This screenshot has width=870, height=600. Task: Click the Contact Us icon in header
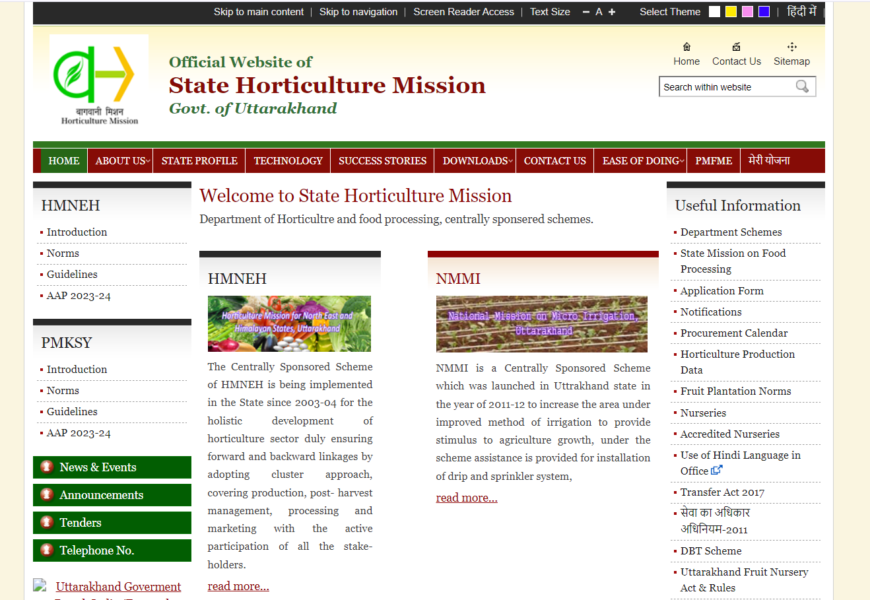coord(736,47)
